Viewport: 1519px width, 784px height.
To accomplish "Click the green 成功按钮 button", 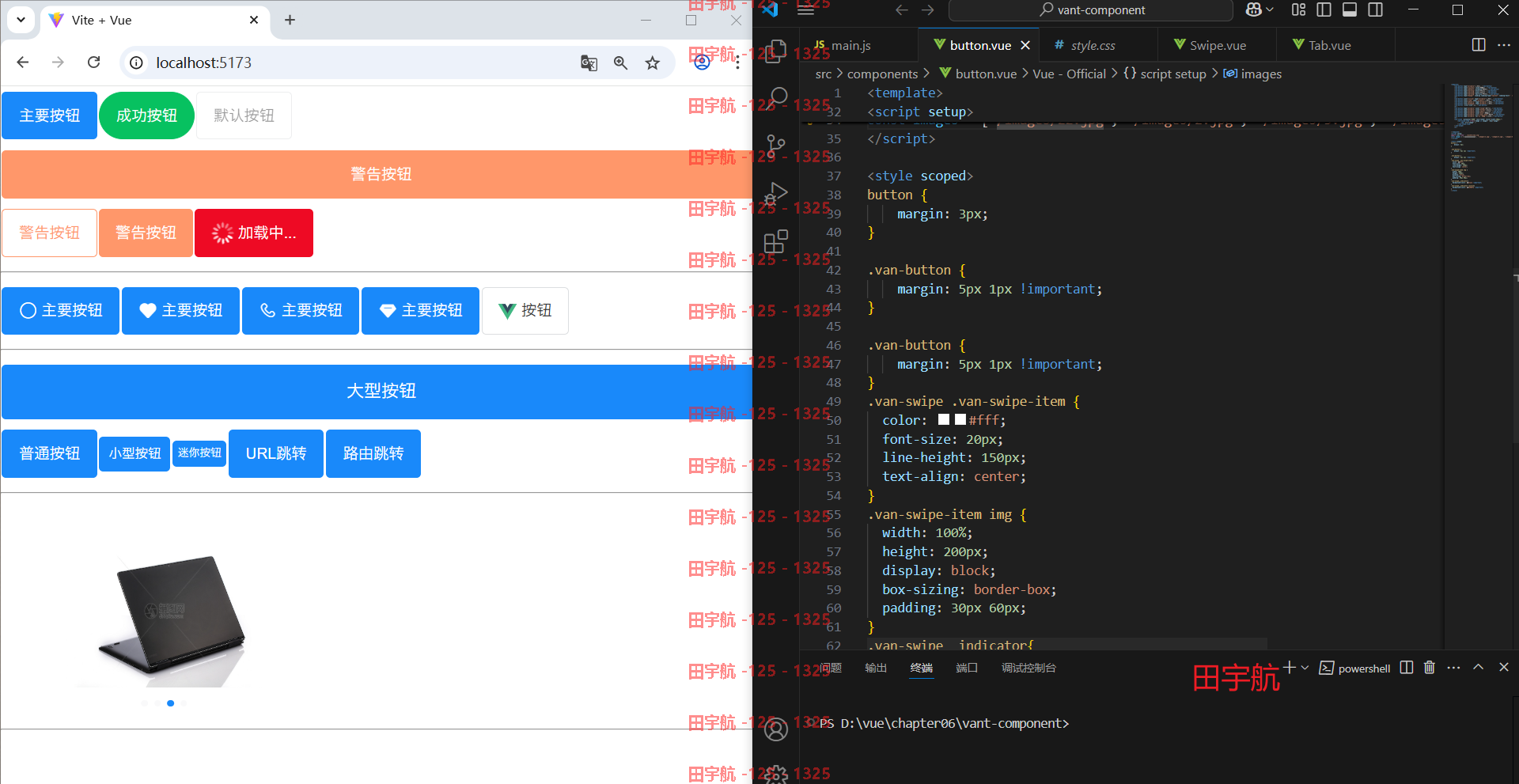I will (x=146, y=116).
